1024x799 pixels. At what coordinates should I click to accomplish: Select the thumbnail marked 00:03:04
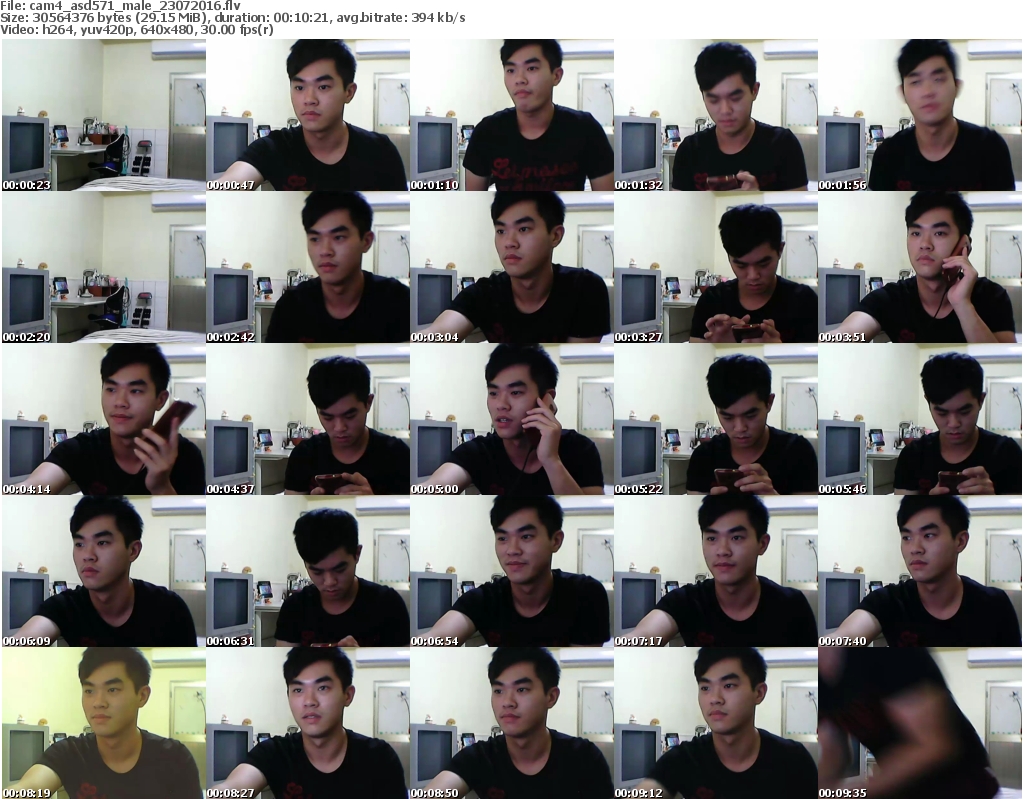pos(511,267)
